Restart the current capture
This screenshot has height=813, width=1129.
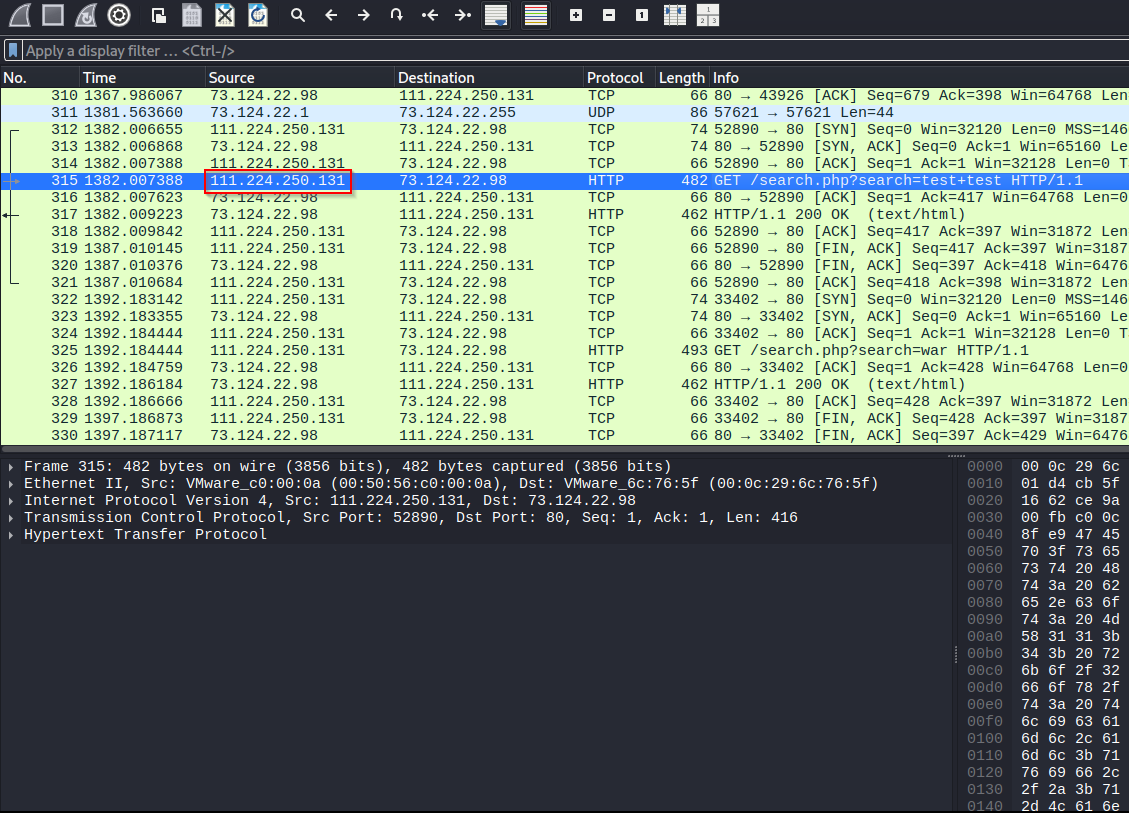click(x=86, y=15)
